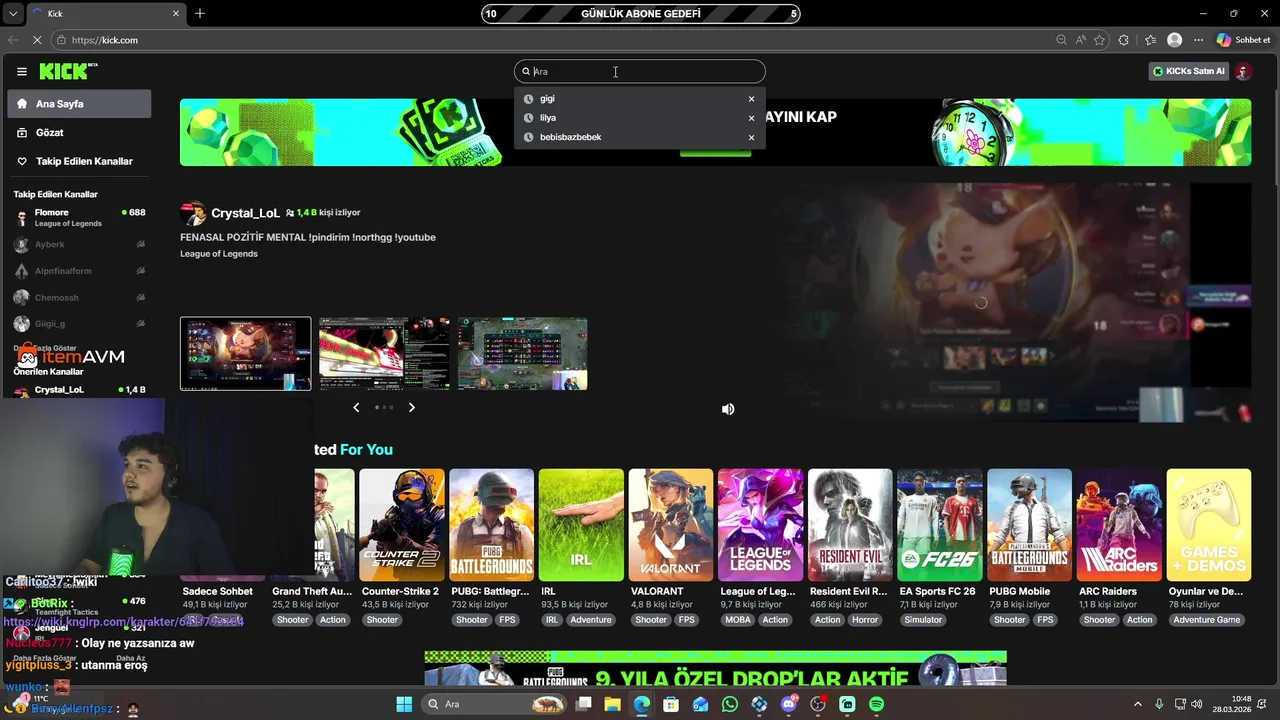Open VALORANT category card
The height and width of the screenshot is (720, 1280).
(671, 525)
